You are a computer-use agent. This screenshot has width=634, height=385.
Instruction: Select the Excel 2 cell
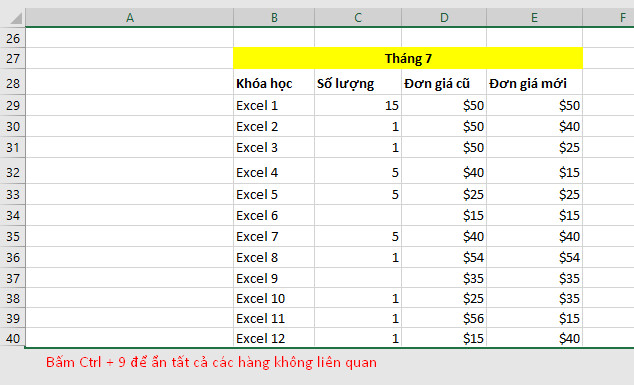[x=274, y=126]
